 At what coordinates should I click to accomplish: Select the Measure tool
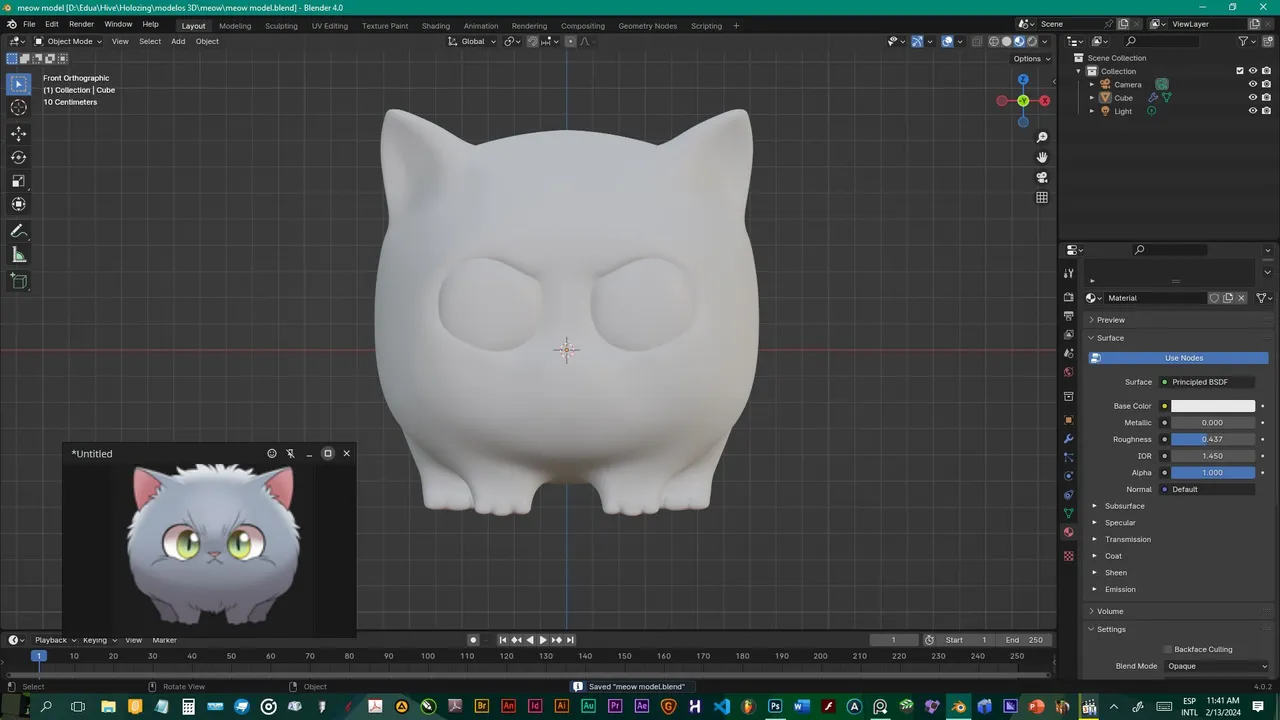click(x=19, y=255)
